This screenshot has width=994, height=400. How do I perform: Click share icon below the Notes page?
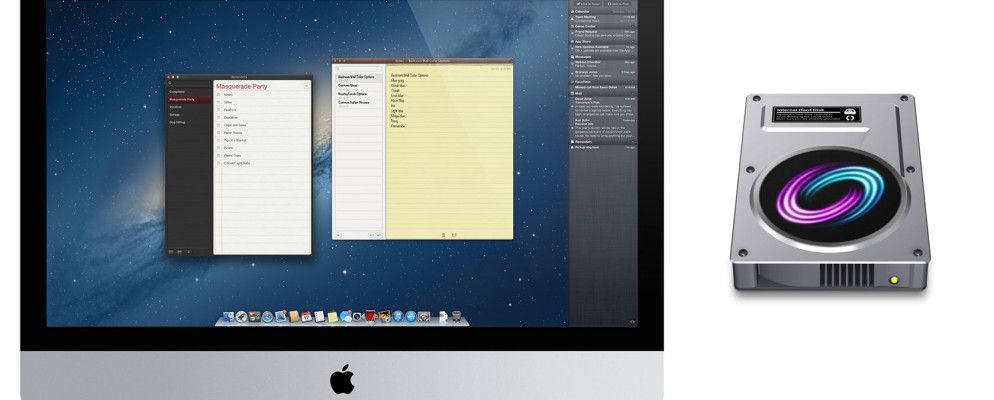(455, 235)
